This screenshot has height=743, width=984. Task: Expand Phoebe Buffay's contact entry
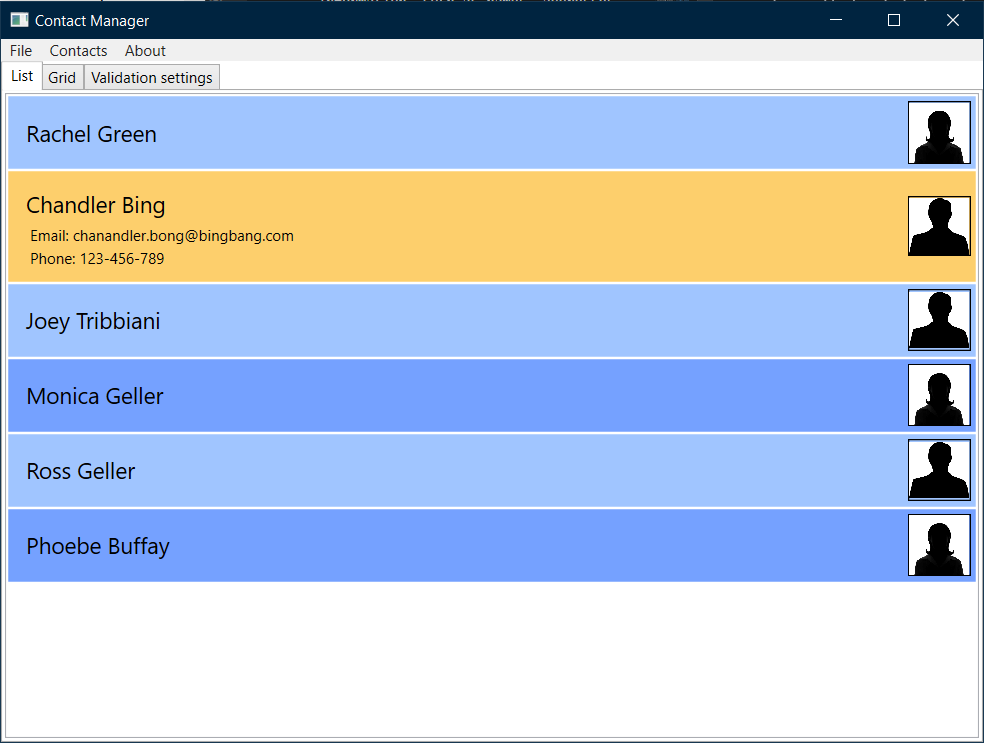pyautogui.click(x=95, y=546)
